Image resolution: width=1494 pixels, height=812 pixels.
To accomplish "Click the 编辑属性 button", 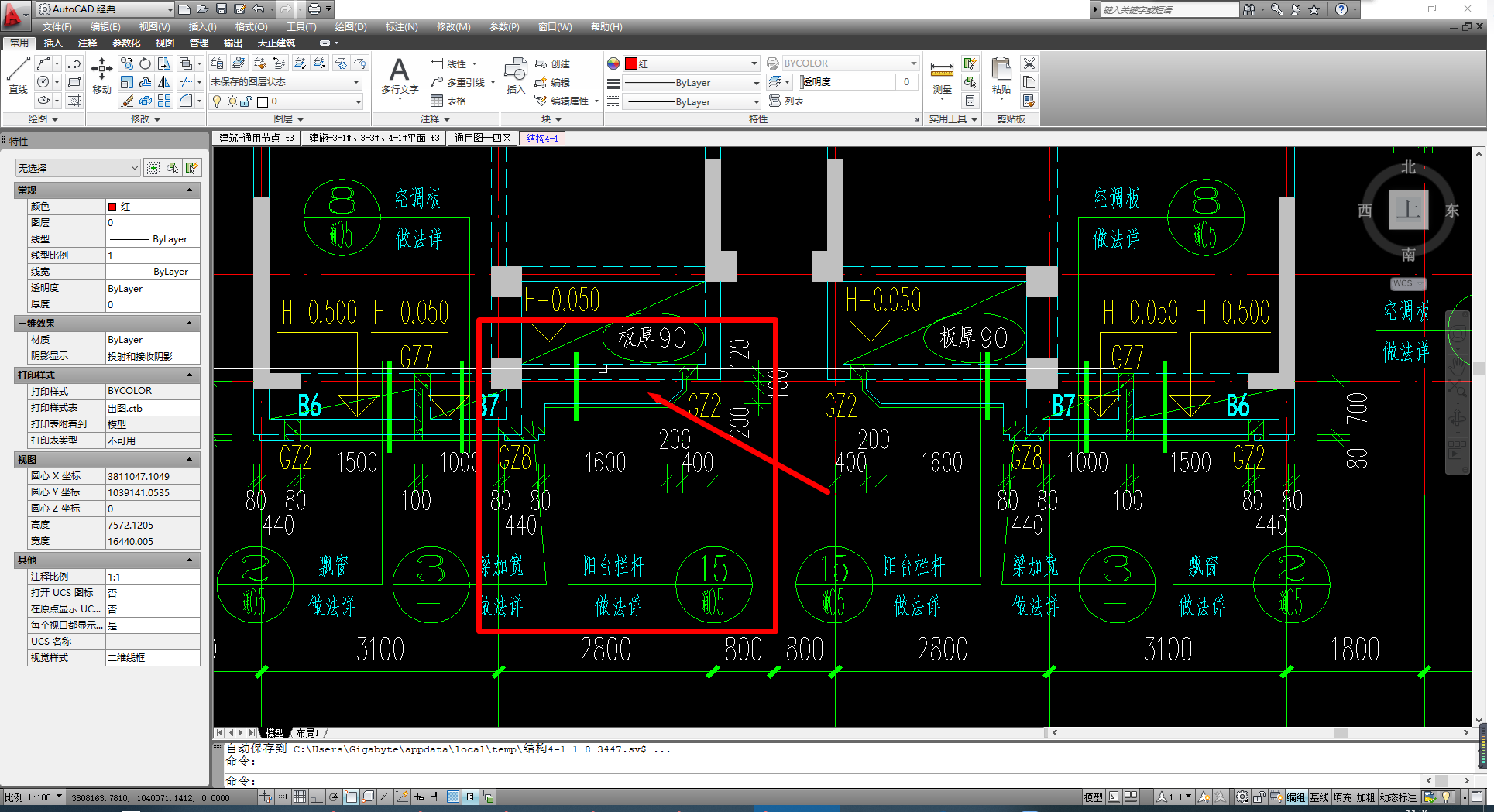I will click(562, 101).
